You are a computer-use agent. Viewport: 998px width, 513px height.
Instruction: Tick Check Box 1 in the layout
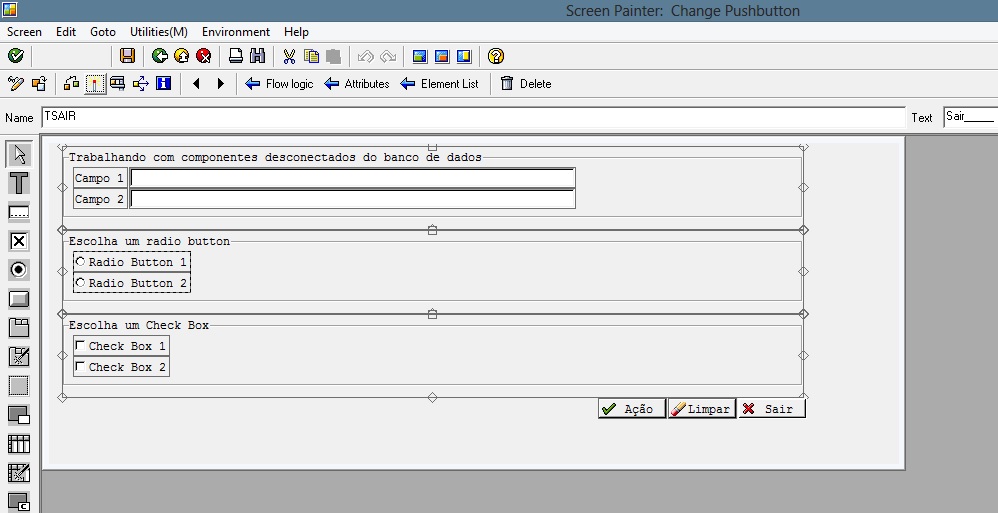click(x=80, y=346)
